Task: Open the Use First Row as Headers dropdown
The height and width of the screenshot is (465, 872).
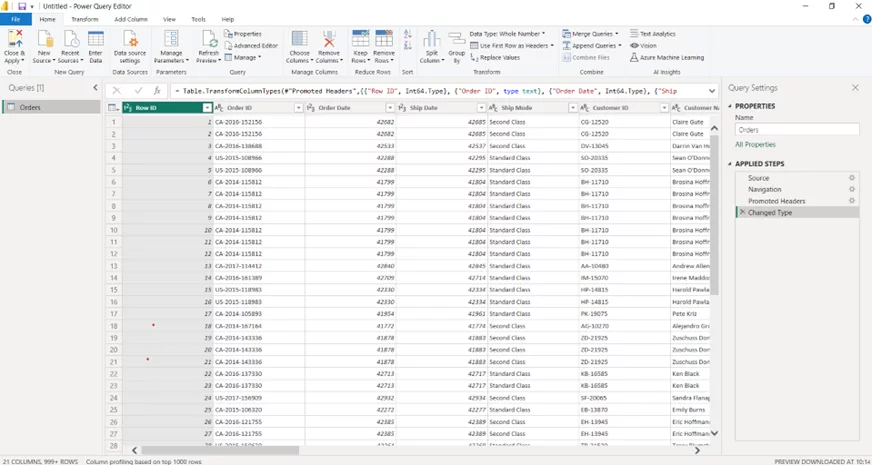Action: click(512, 46)
